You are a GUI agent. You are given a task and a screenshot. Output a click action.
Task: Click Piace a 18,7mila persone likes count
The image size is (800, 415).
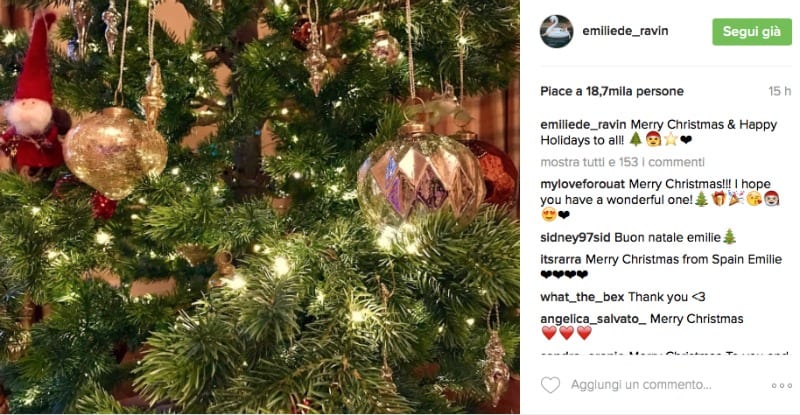tap(612, 91)
